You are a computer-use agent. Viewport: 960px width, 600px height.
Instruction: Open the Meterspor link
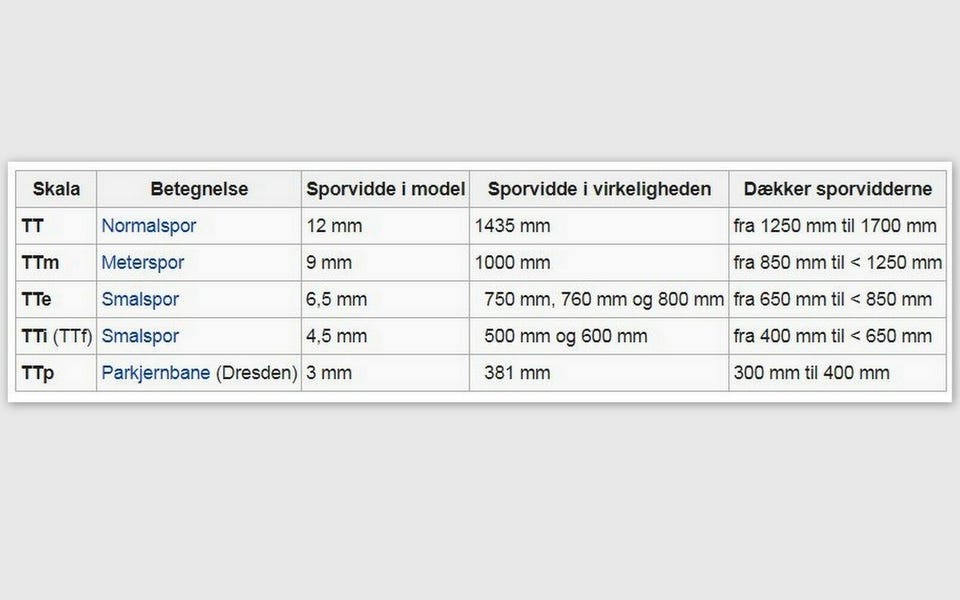(x=142, y=263)
